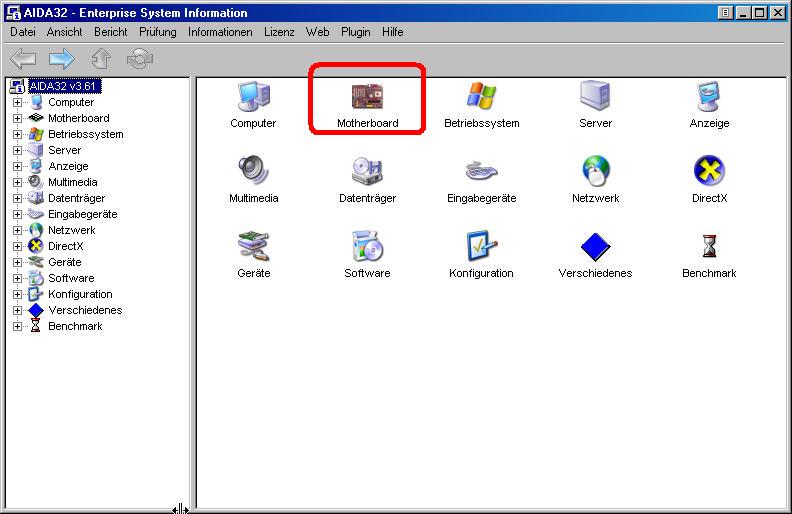Click the refresh toolbar button
The width and height of the screenshot is (792, 514).
[x=140, y=60]
